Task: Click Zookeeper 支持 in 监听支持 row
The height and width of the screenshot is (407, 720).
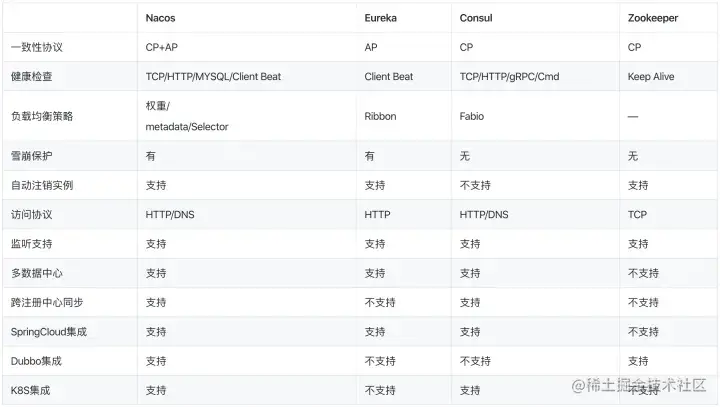Action: click(638, 244)
